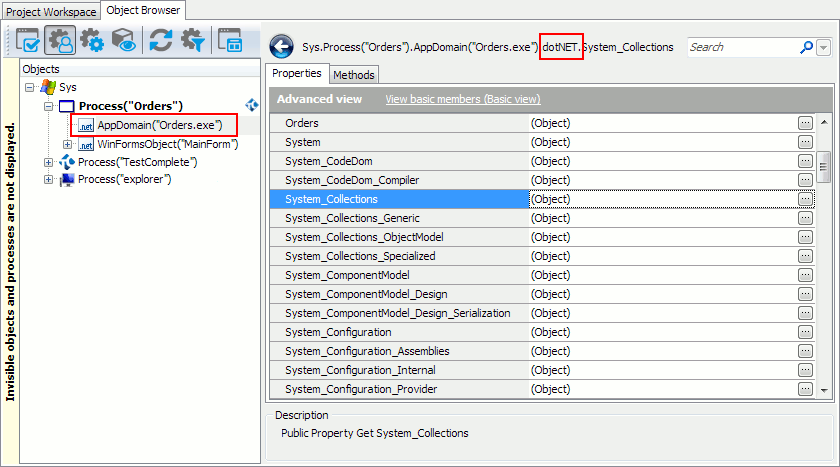Expand the Process("TestComplete") tree node

point(49,162)
